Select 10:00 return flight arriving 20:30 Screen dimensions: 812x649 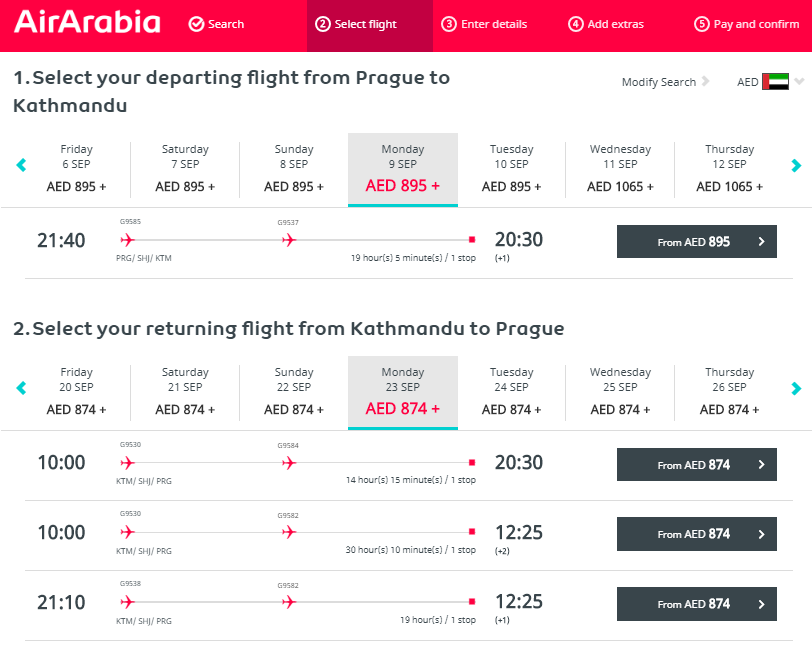697,465
